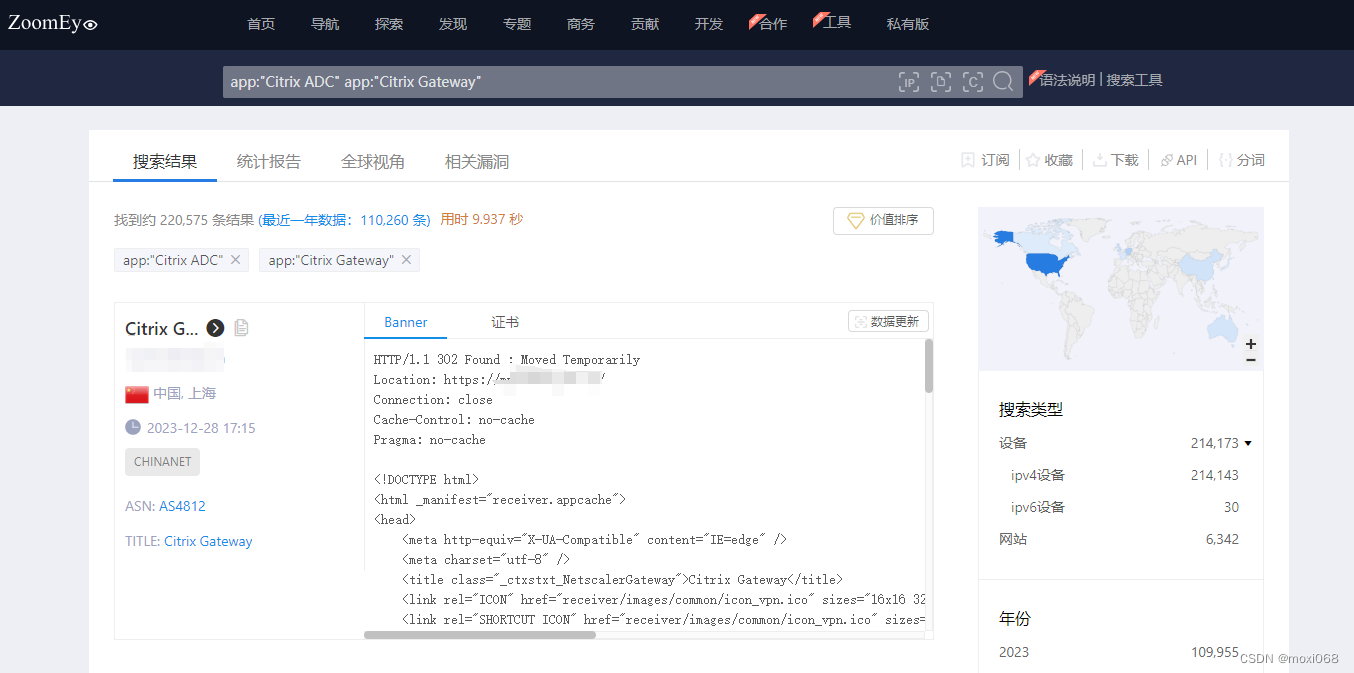Viewport: 1354px width, 673px height.
Task: Open the Citrix Gateway title link
Action: click(208, 541)
